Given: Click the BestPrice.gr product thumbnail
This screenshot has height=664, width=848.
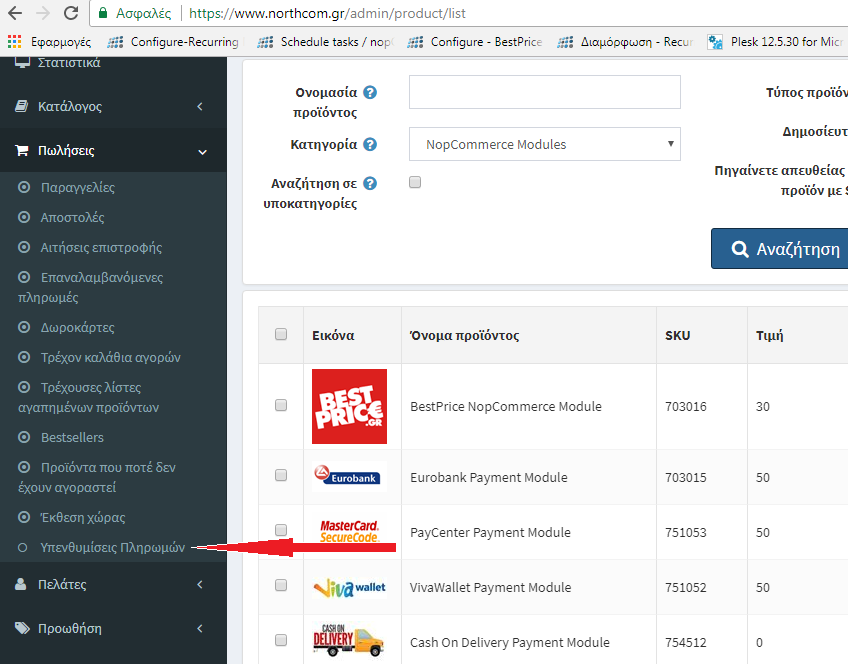Looking at the screenshot, I should pyautogui.click(x=349, y=407).
